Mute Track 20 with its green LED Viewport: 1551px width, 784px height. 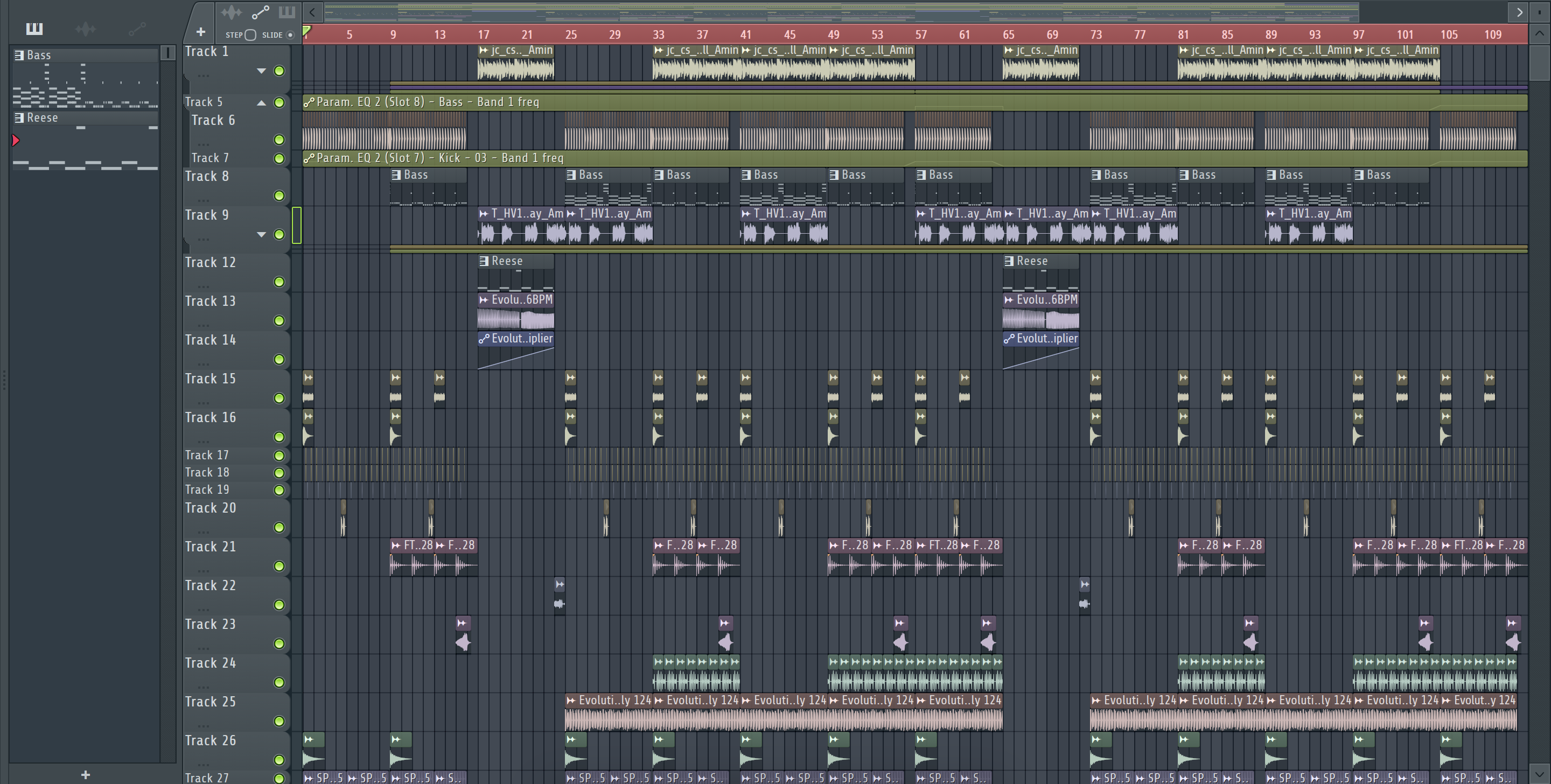279,528
